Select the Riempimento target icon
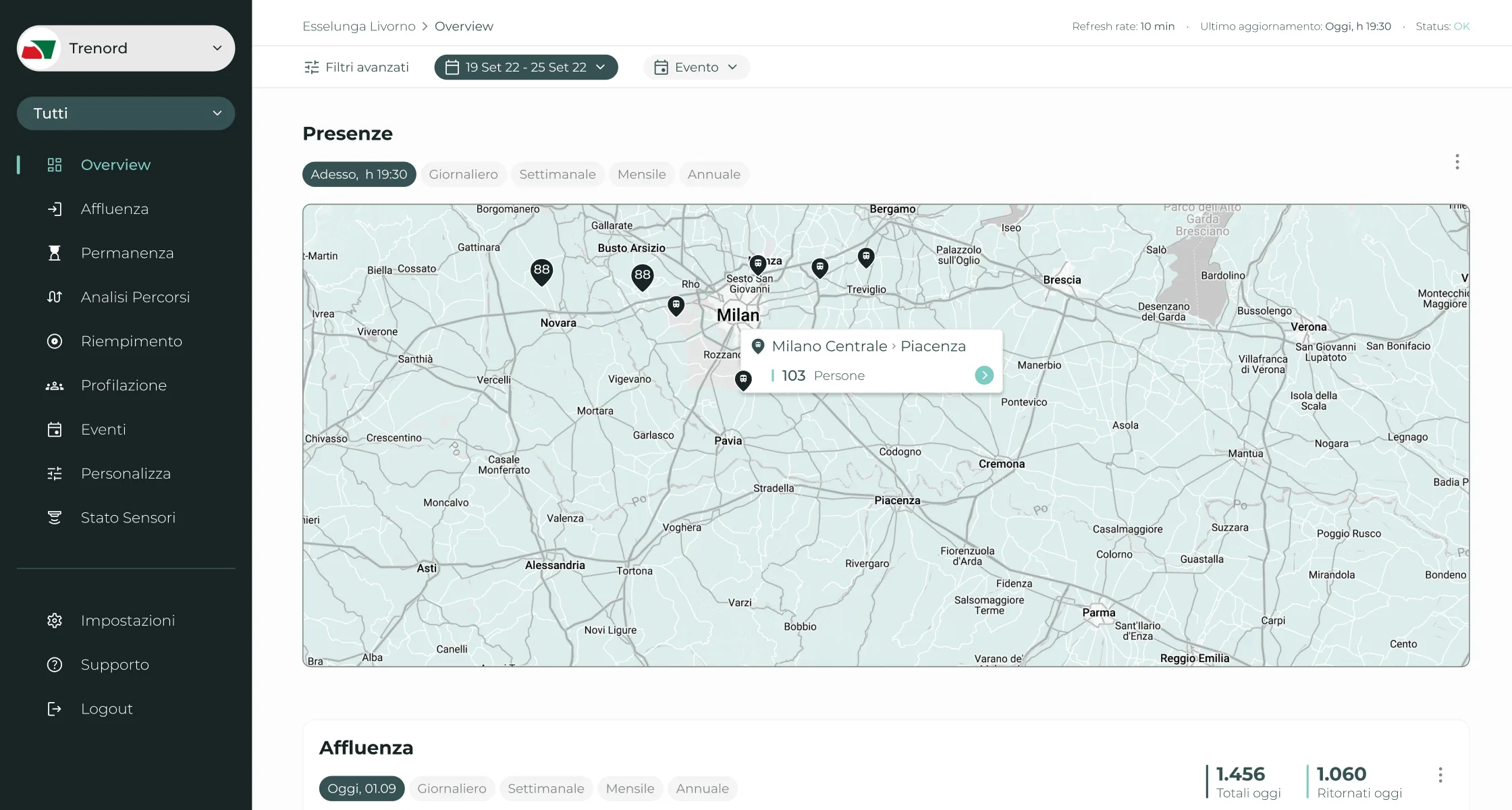The image size is (1512, 810). point(54,341)
